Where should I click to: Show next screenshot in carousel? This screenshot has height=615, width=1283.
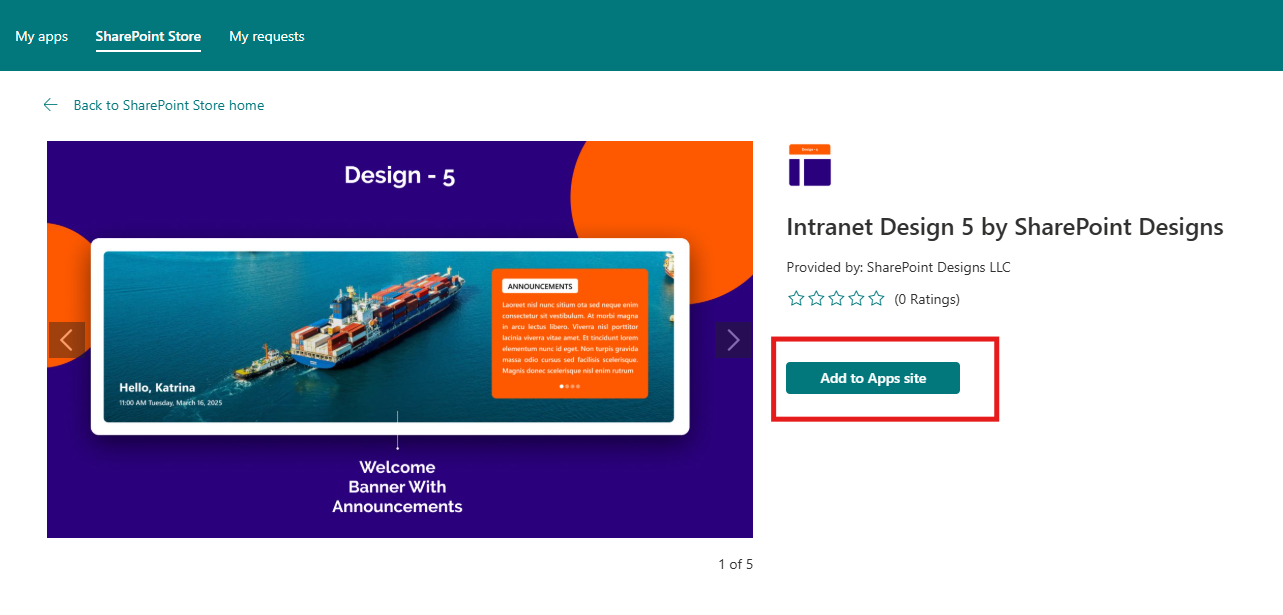[x=733, y=340]
